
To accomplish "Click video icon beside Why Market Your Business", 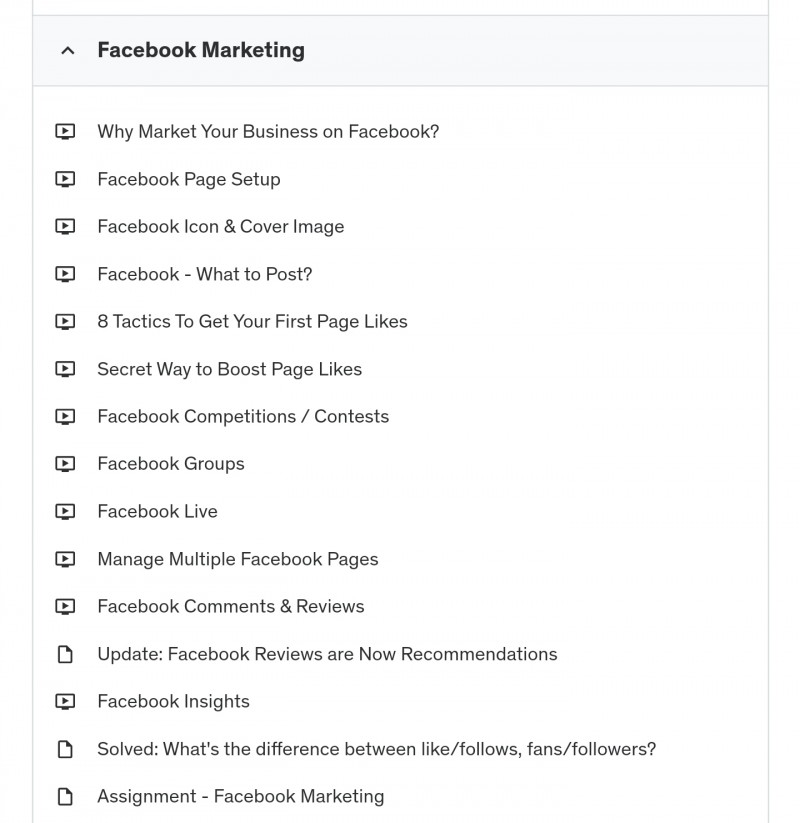I will click(65, 131).
